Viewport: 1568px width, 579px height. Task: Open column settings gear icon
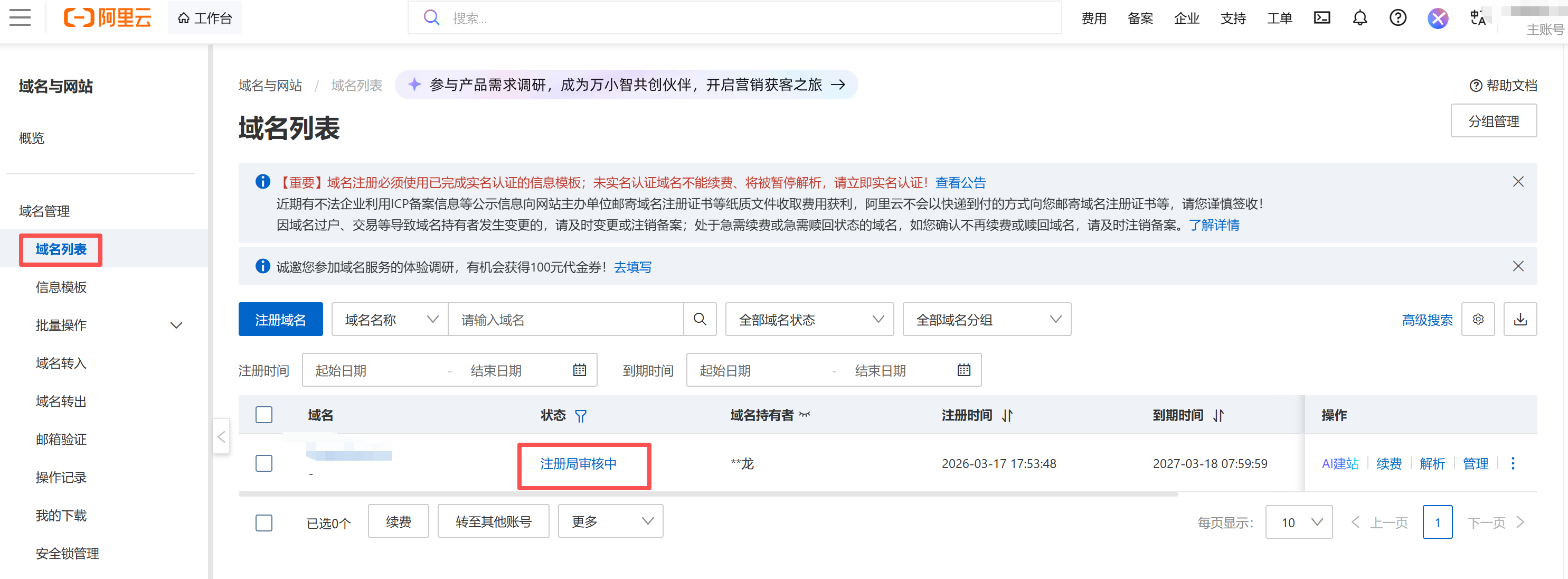click(1478, 319)
